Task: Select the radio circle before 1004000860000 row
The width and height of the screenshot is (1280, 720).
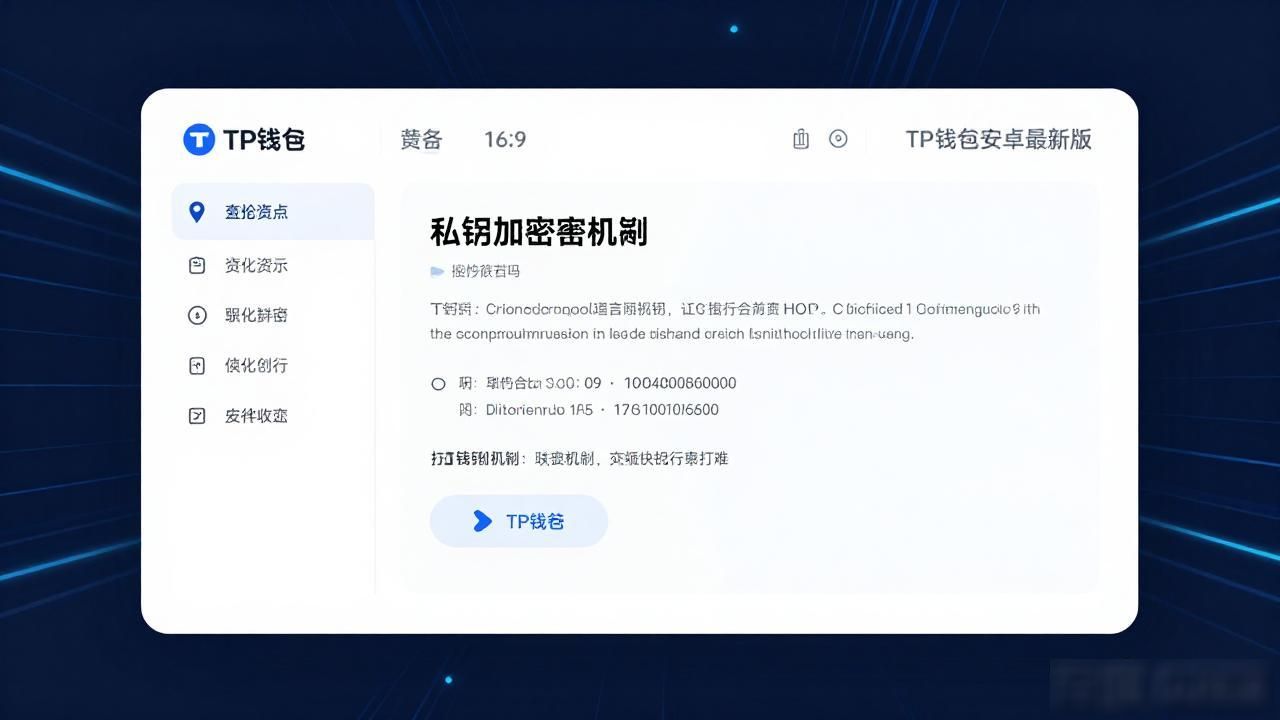Action: tap(438, 384)
